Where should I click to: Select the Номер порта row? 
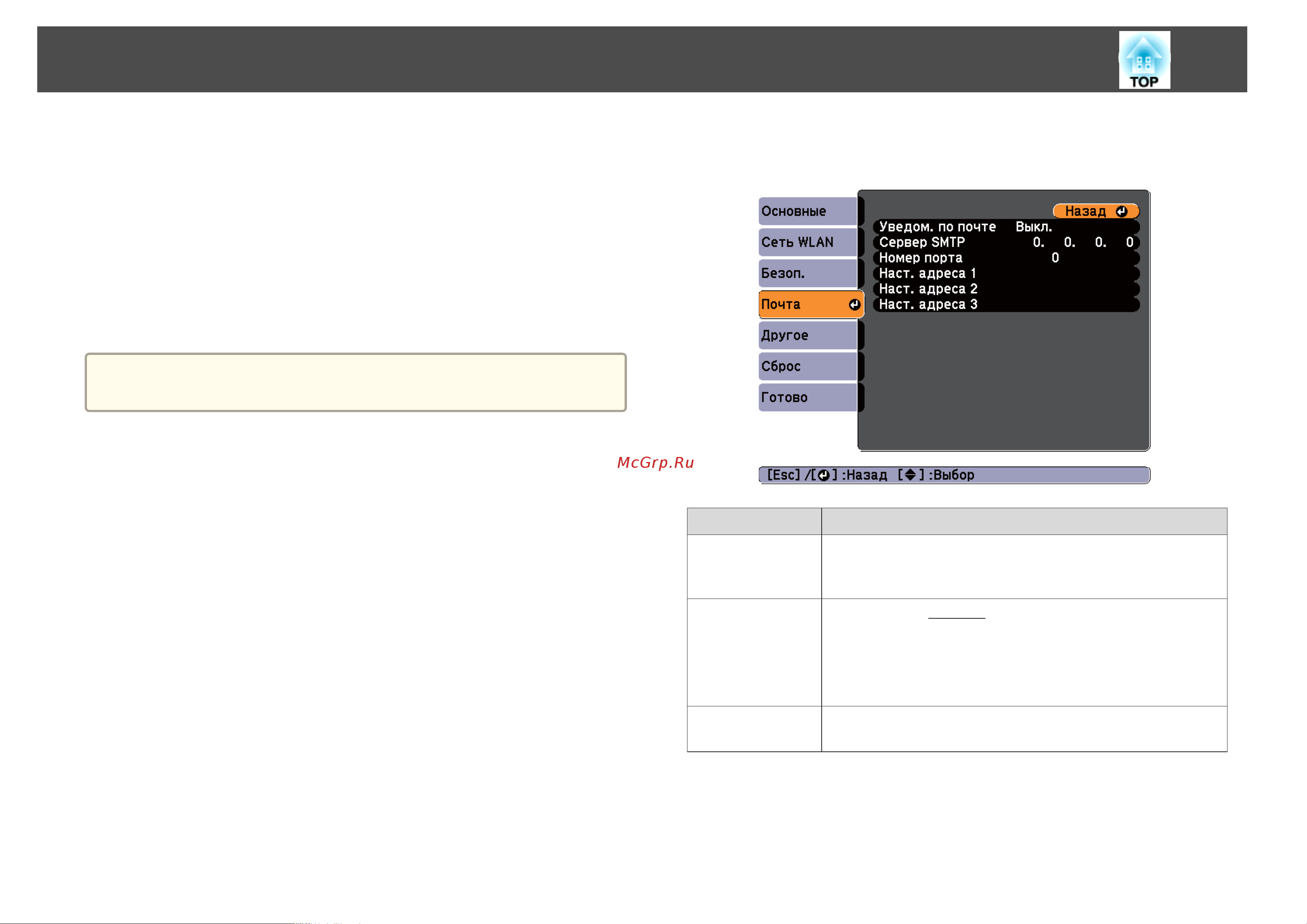coord(1006,258)
